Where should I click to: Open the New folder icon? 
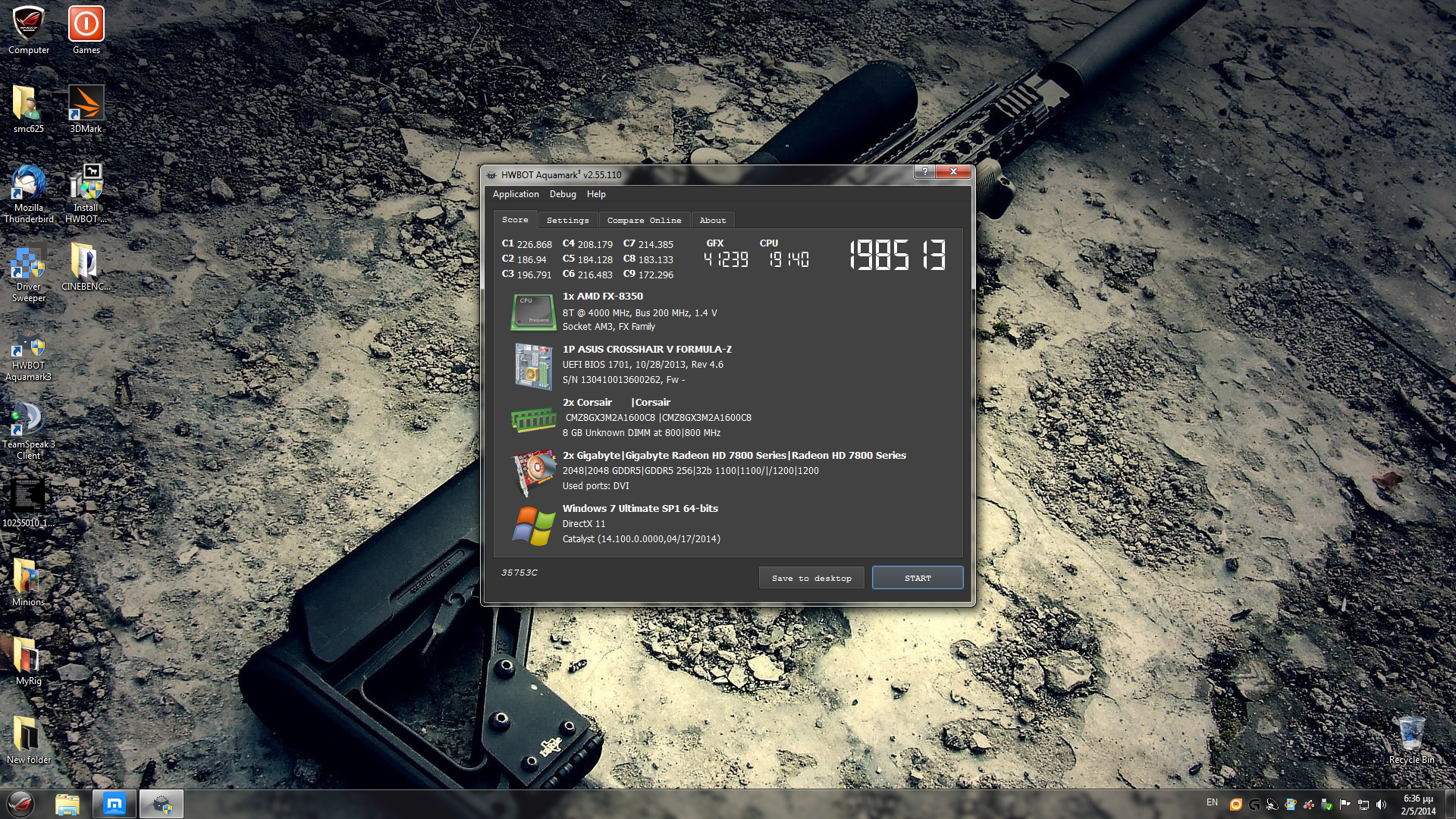point(29,740)
